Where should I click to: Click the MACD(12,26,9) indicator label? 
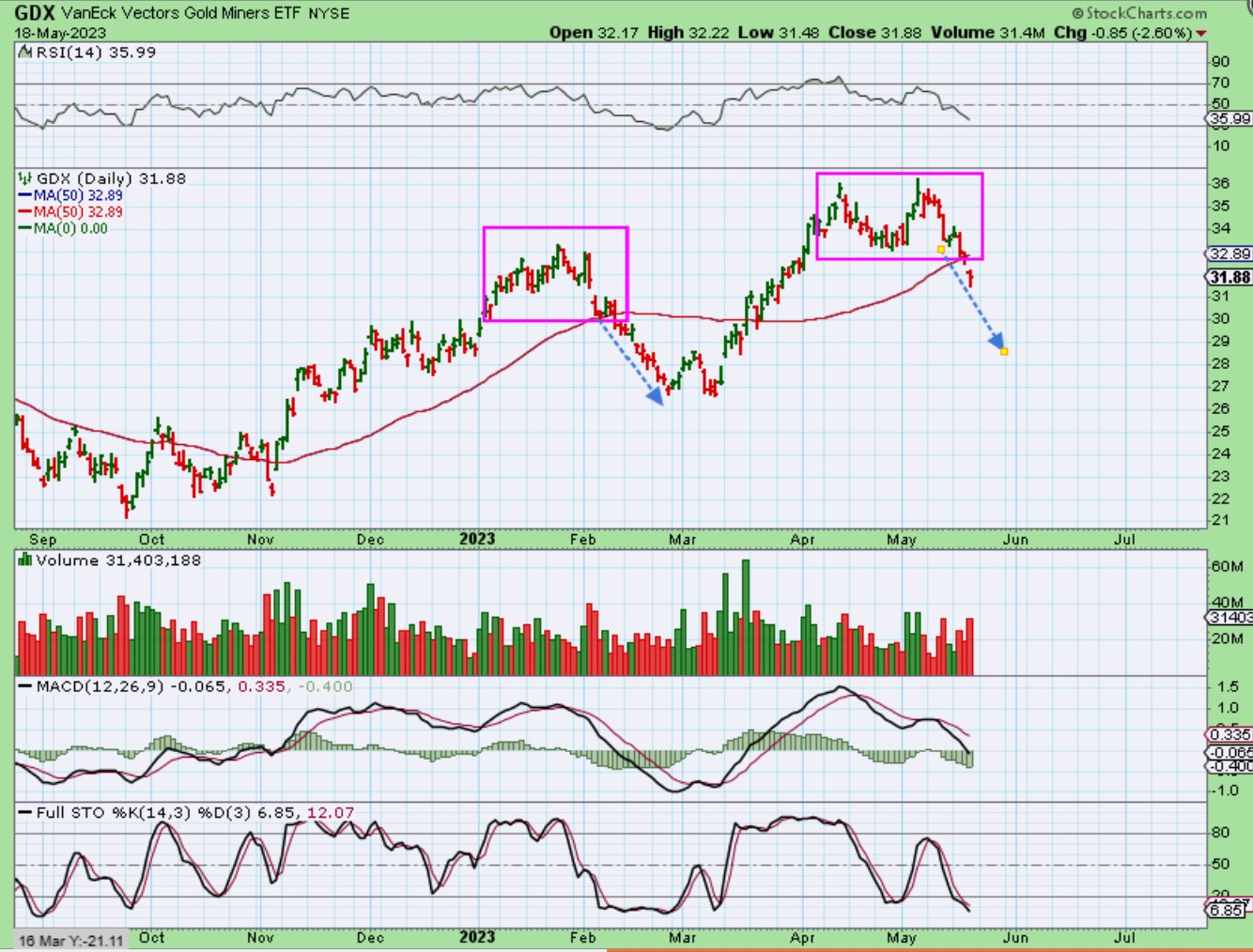99,686
